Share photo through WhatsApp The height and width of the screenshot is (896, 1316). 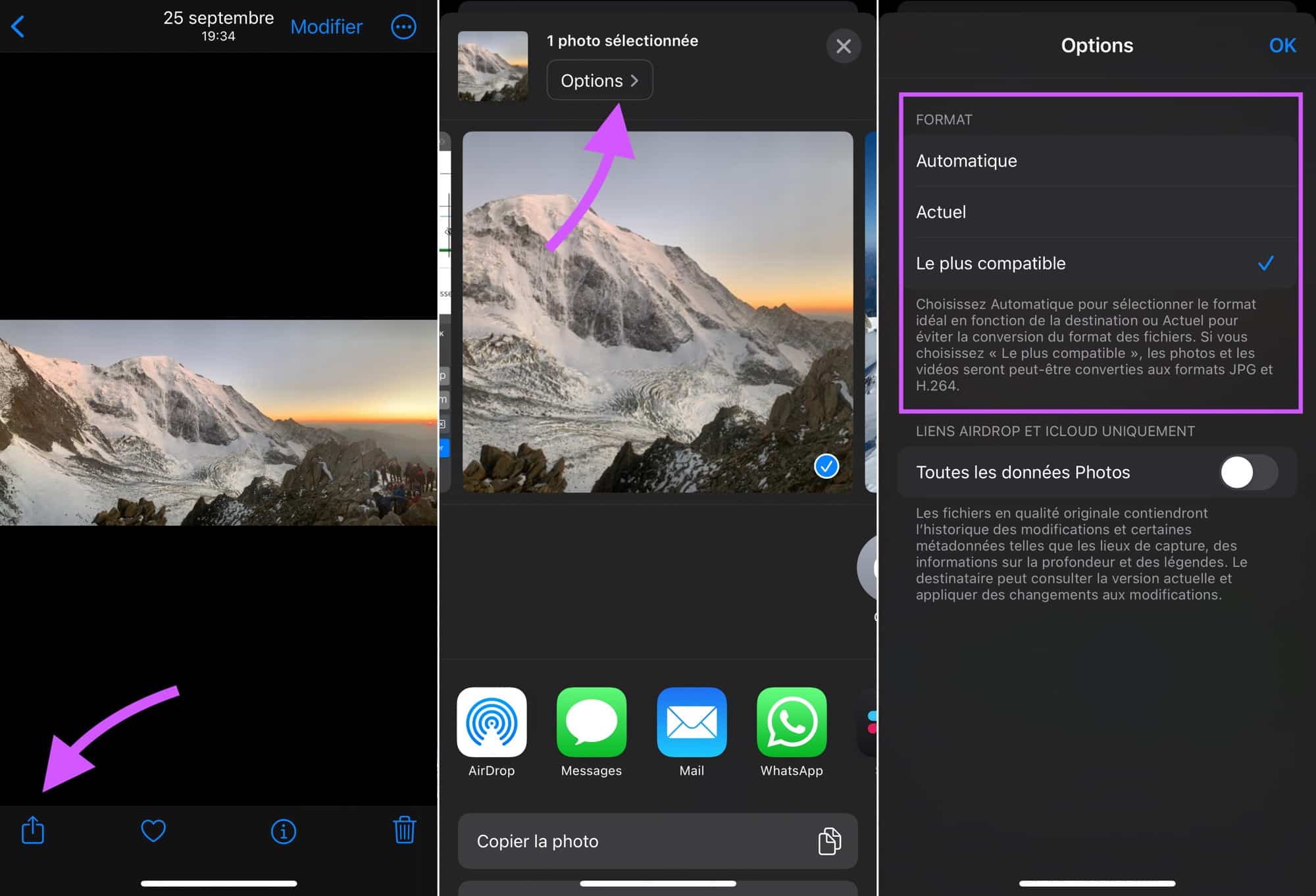(x=792, y=723)
